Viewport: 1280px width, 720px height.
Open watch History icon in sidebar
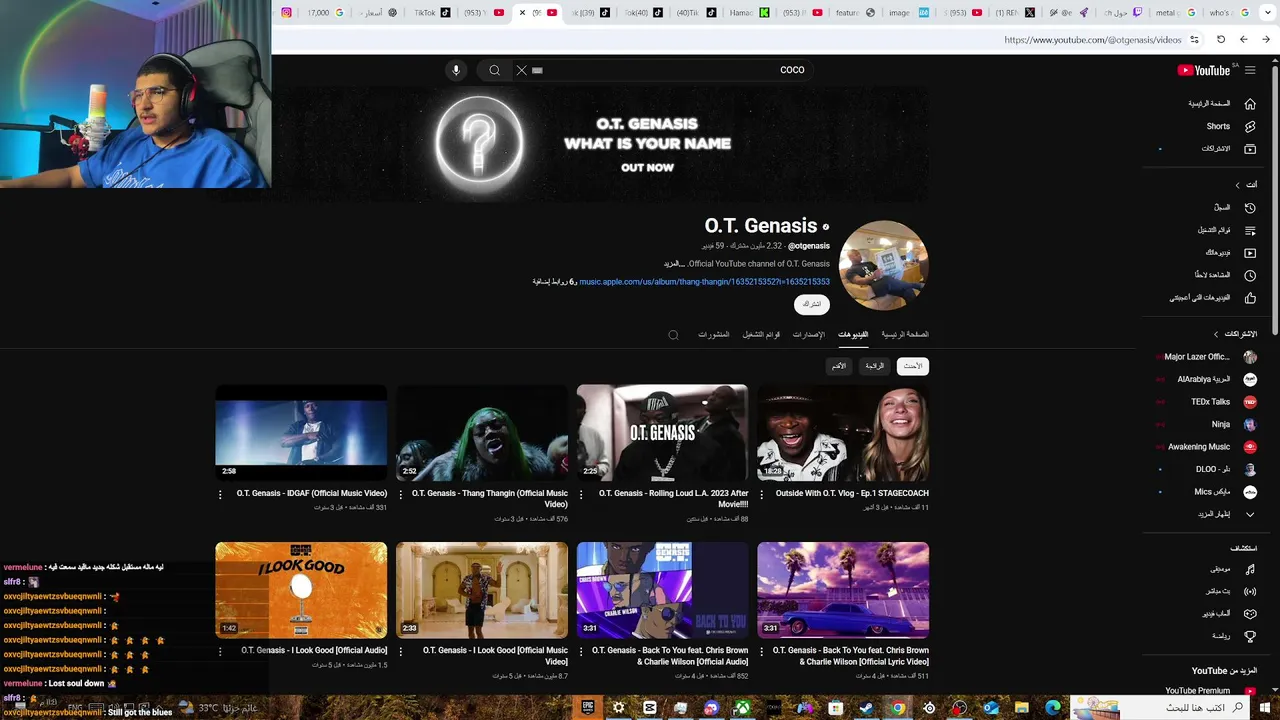pos(1250,208)
